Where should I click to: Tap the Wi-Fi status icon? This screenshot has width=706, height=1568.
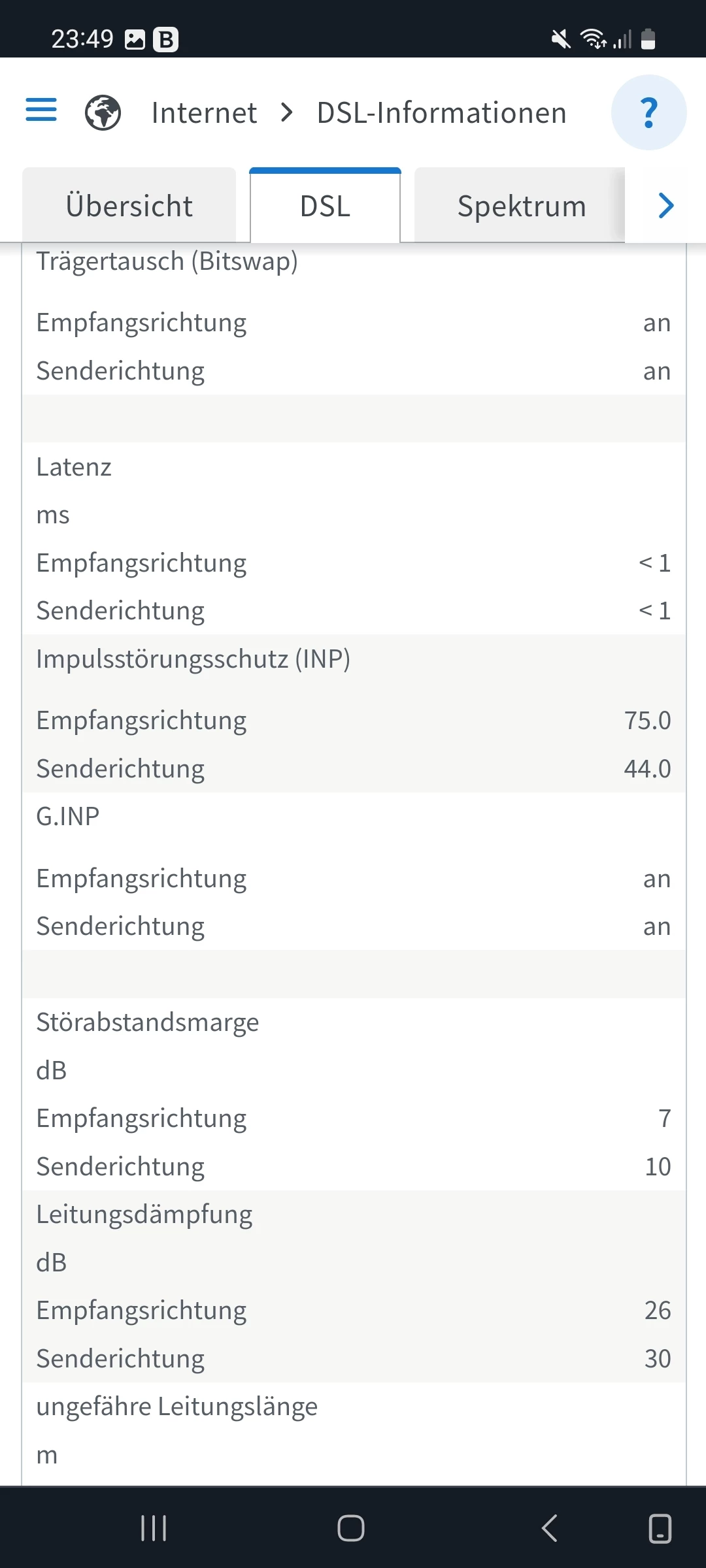point(594,39)
